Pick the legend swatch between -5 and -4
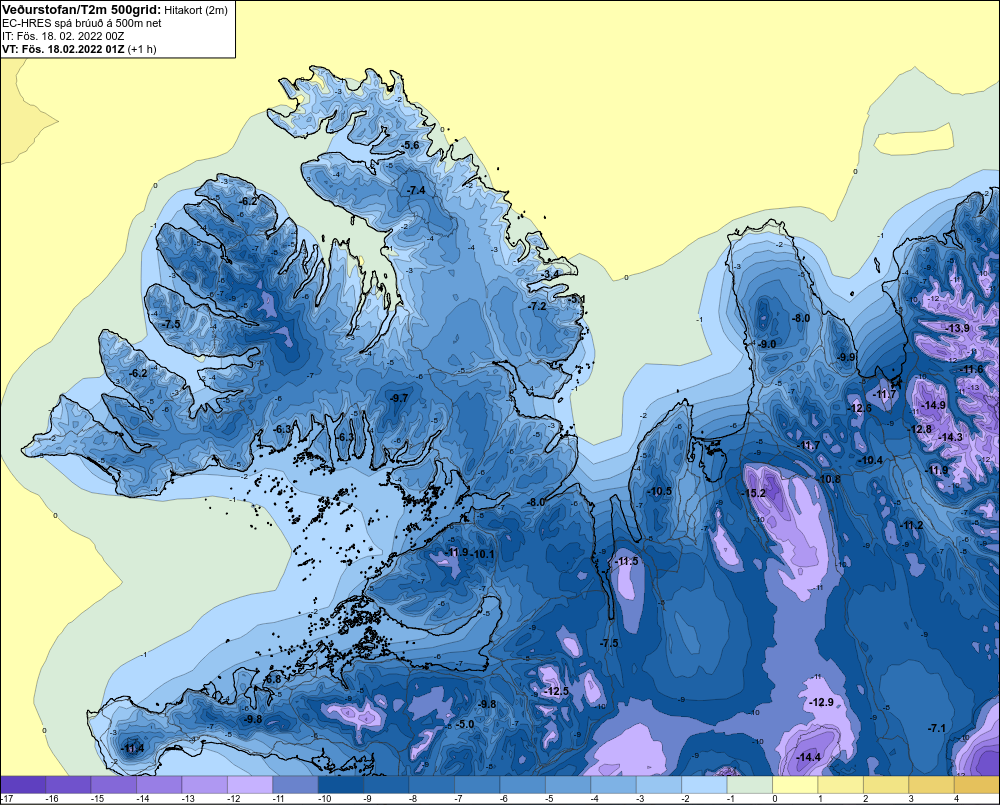 [x=568, y=785]
